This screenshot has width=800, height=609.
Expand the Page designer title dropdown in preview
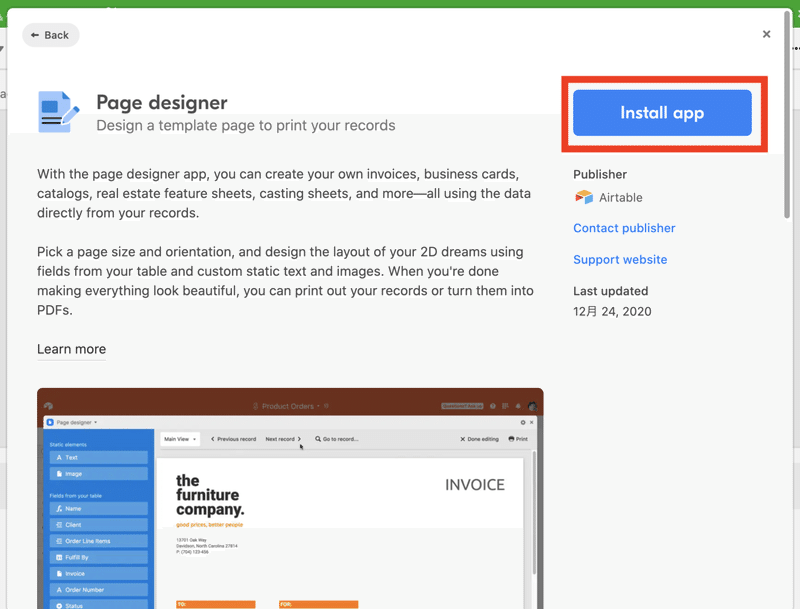tap(95, 422)
